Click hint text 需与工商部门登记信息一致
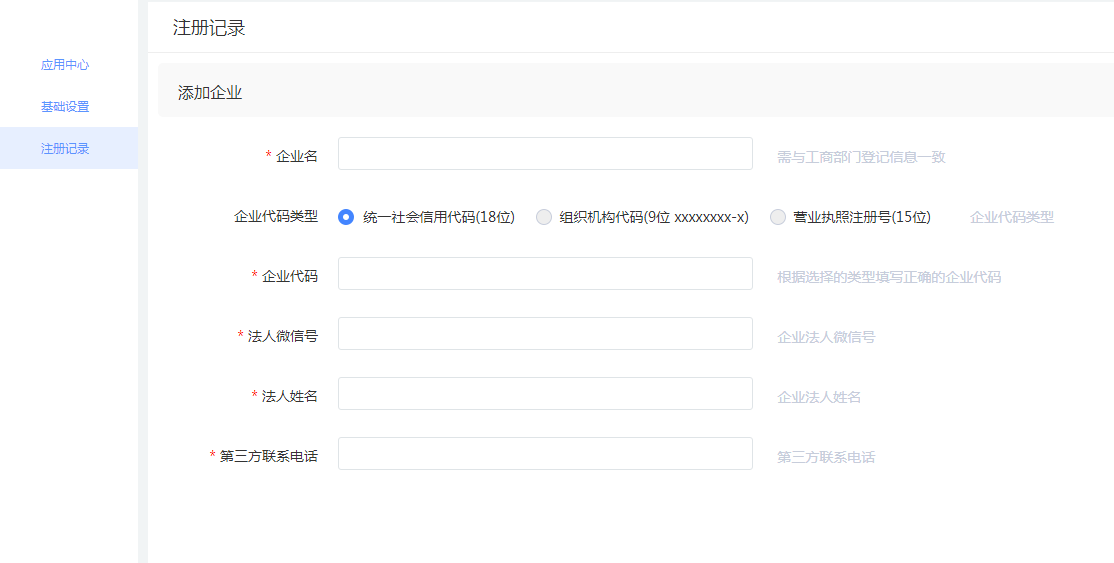1114x563 pixels. (x=861, y=157)
